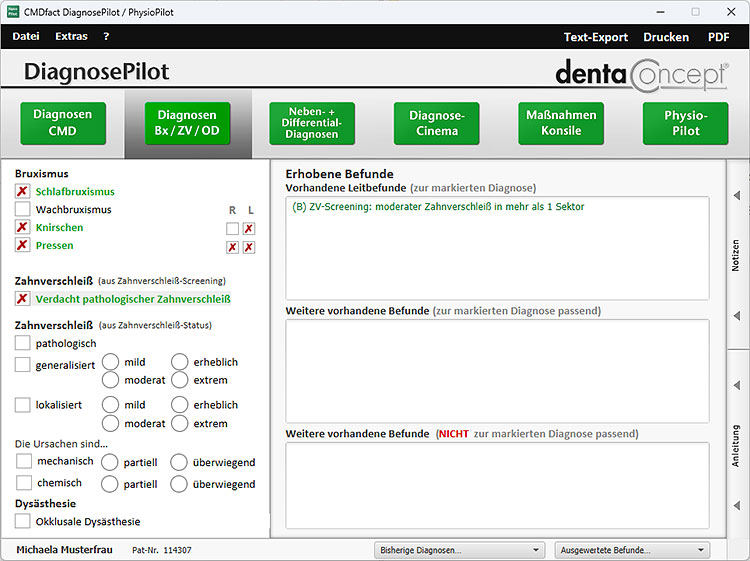The image size is (750, 561).
Task: Open the Bisherige Diagnosen dropdown
Action: tap(460, 550)
